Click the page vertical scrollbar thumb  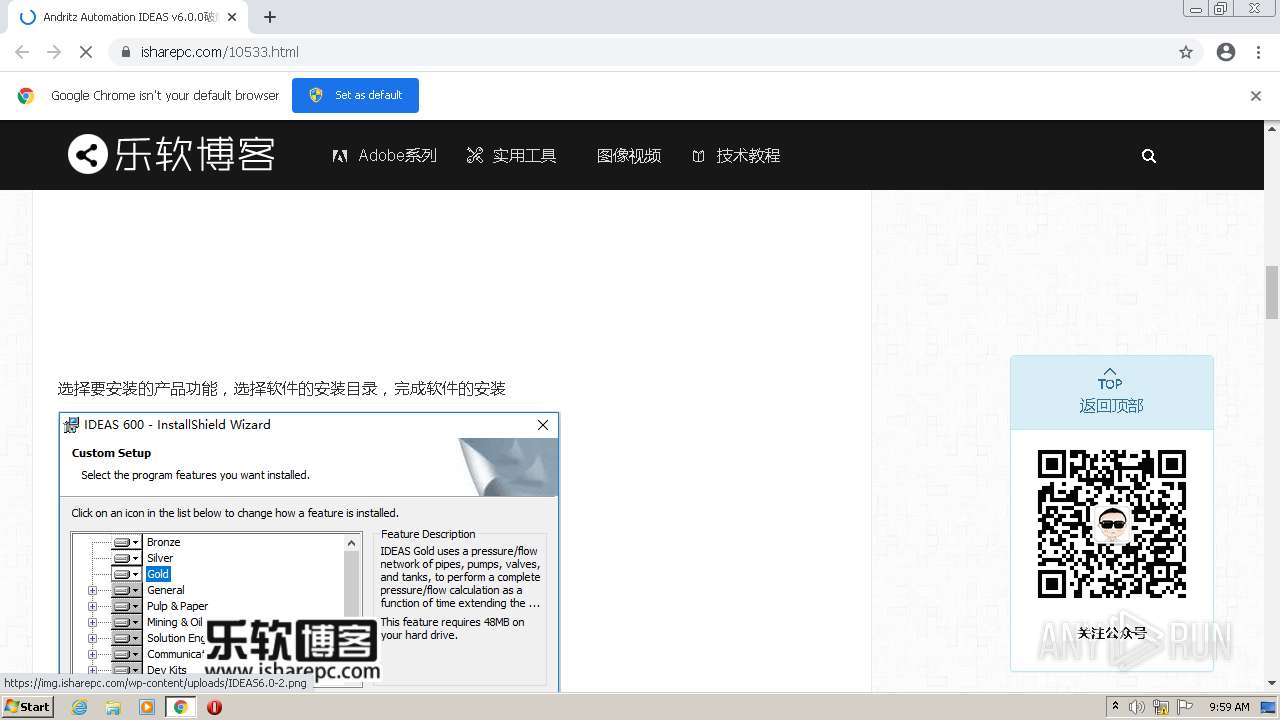(x=1272, y=292)
